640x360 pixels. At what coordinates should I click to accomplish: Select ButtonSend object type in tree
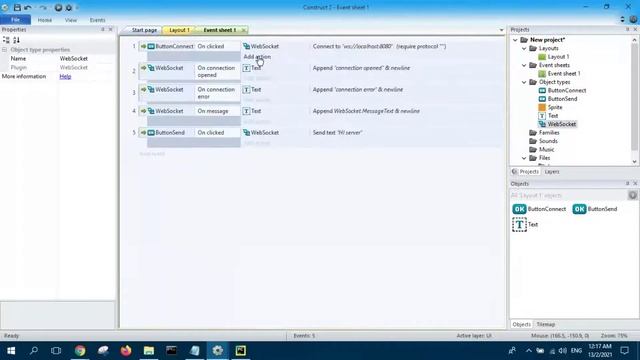pos(562,99)
